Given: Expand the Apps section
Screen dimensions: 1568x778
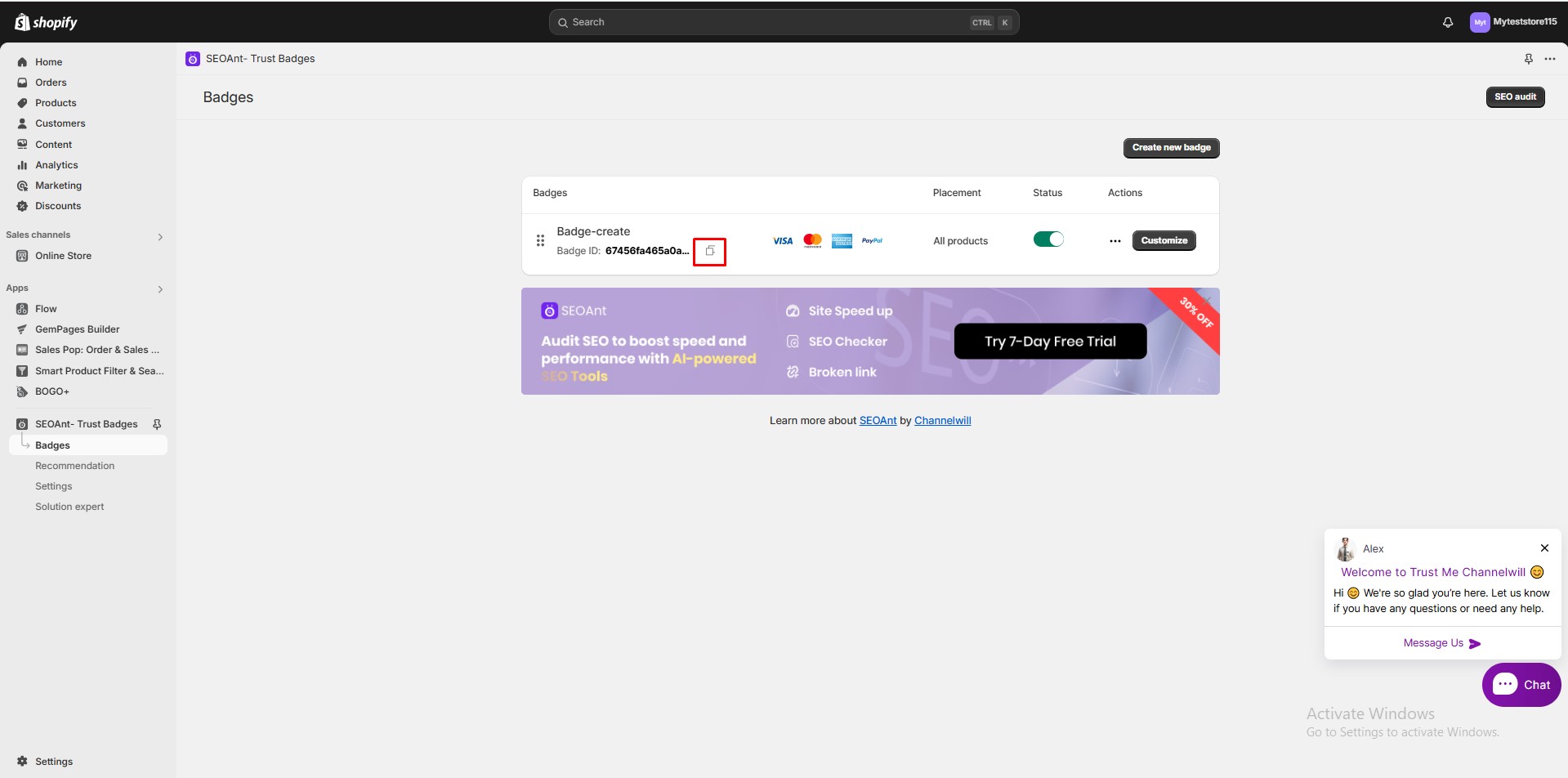Looking at the screenshot, I should click(x=160, y=288).
